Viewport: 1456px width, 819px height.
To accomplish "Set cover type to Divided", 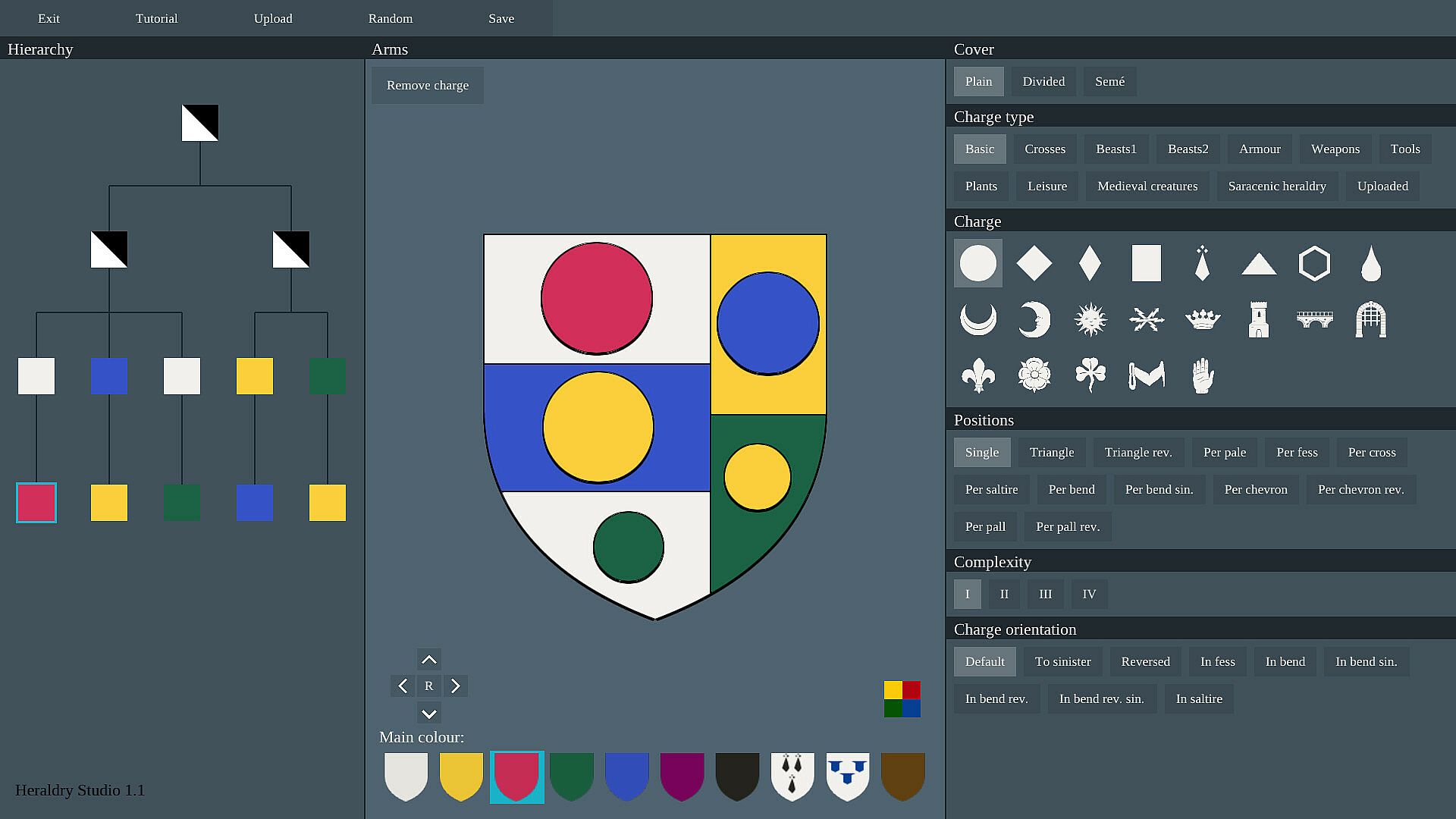I will (1043, 81).
